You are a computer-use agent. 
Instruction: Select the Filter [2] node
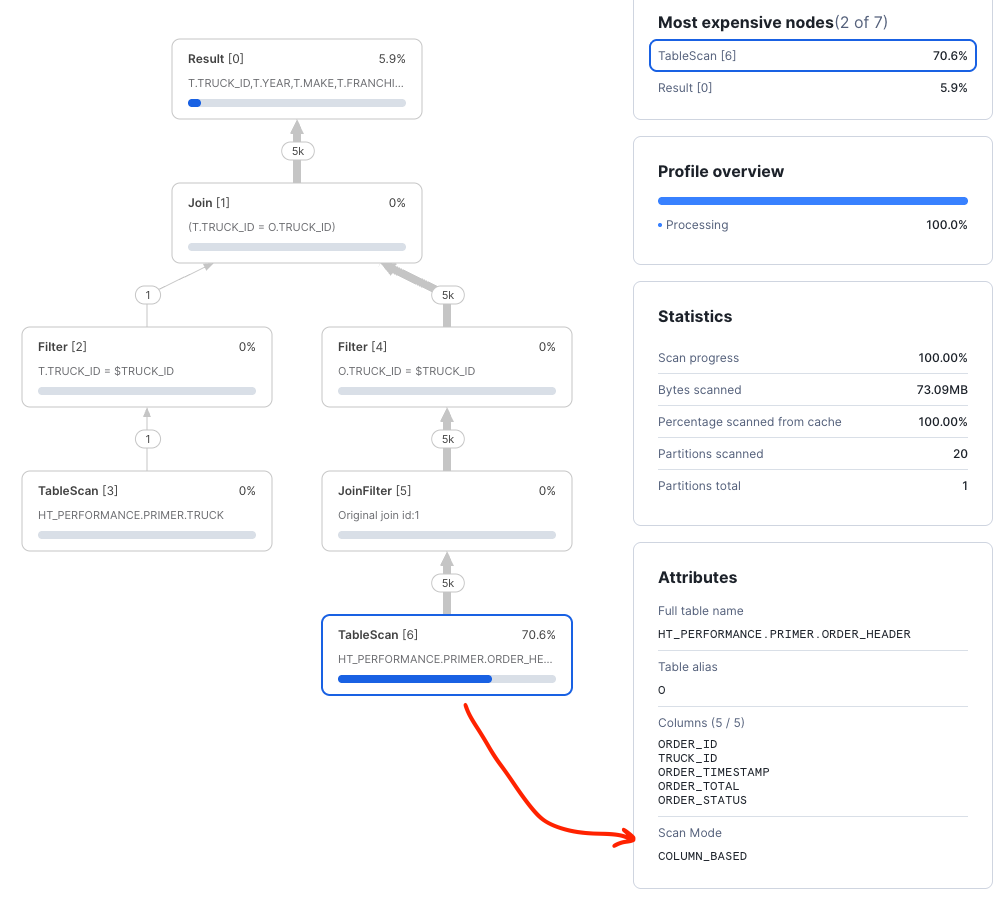click(146, 367)
